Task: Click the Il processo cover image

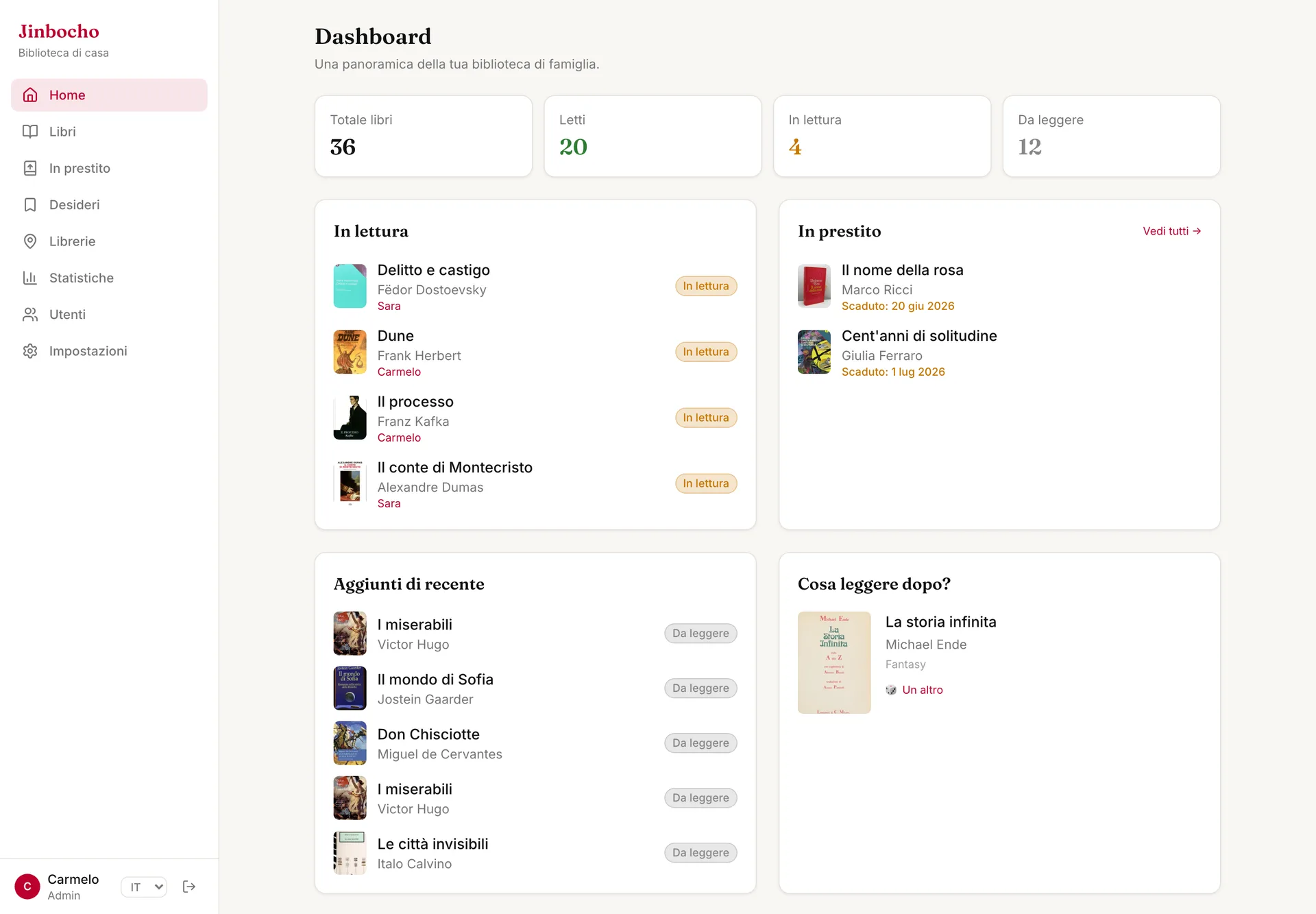Action: pos(350,418)
